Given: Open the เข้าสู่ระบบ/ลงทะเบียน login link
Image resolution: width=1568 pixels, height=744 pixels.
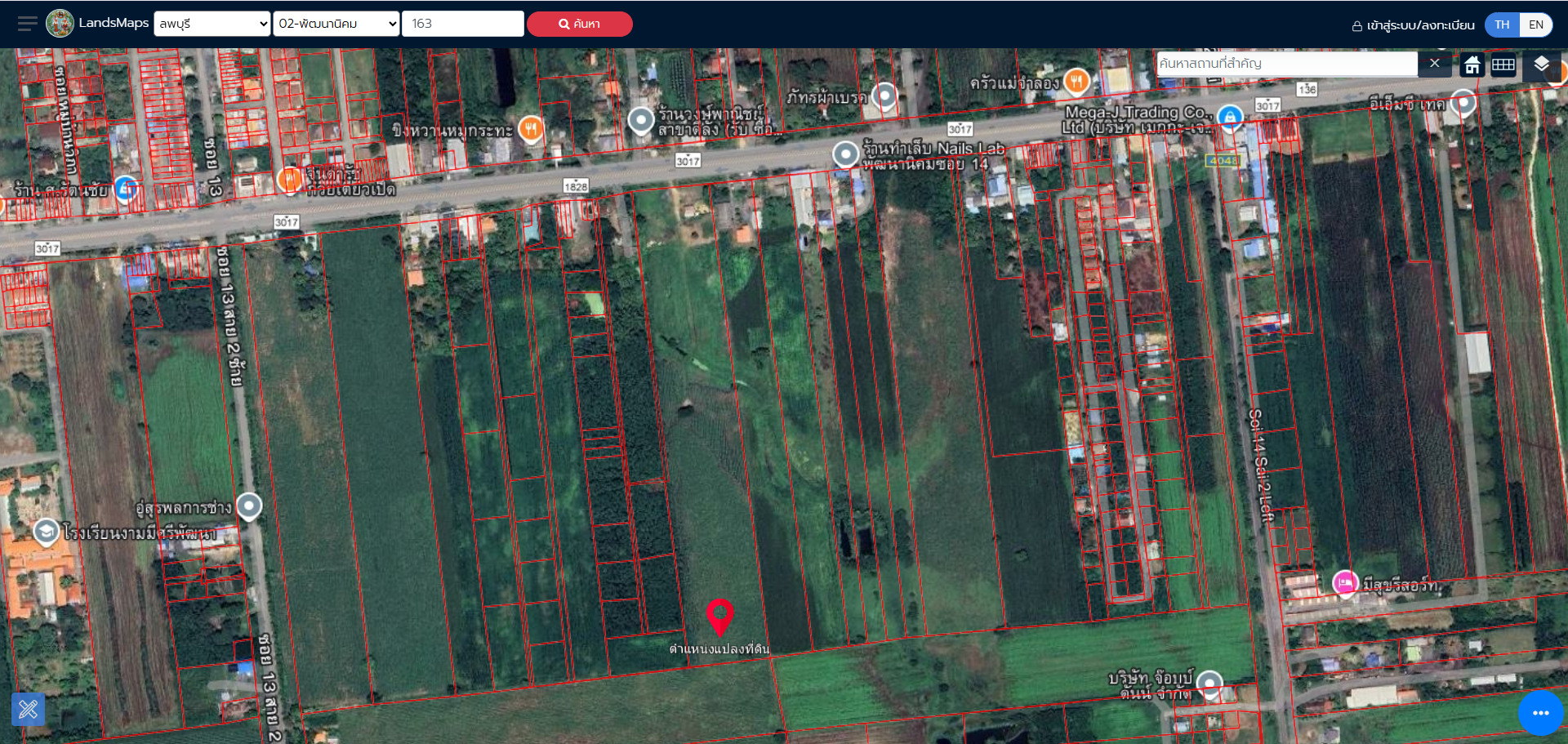Looking at the screenshot, I should click(x=1414, y=25).
